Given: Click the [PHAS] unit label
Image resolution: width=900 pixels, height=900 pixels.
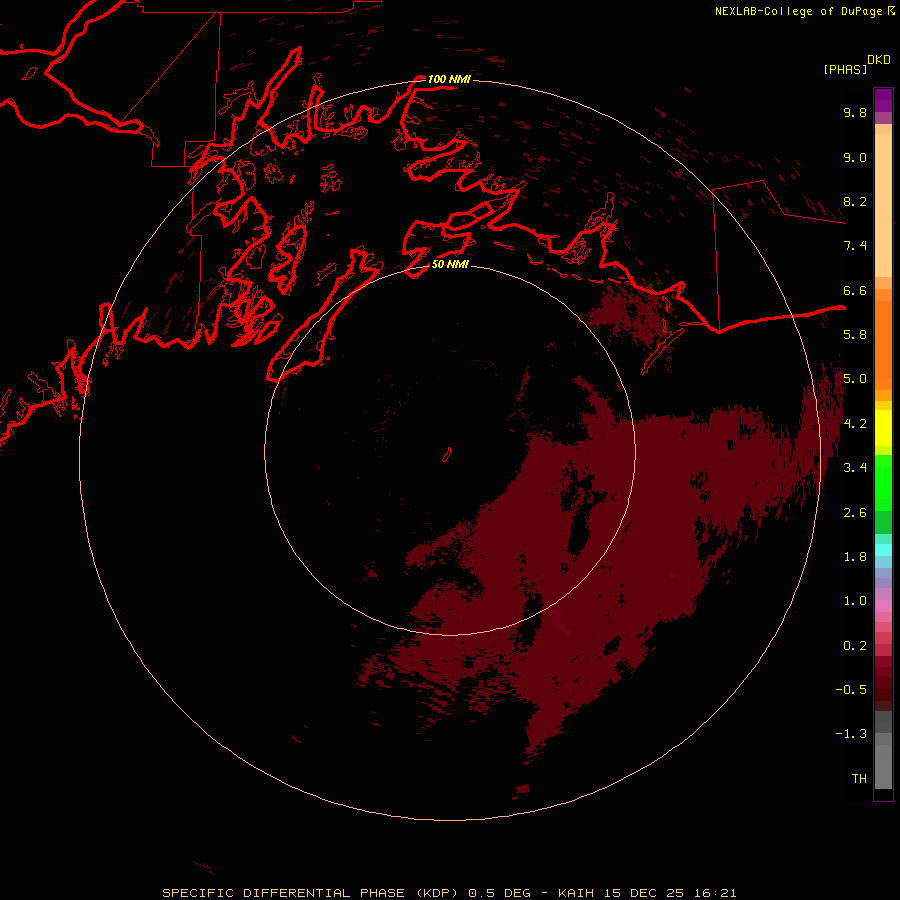Looking at the screenshot, I should point(845,69).
